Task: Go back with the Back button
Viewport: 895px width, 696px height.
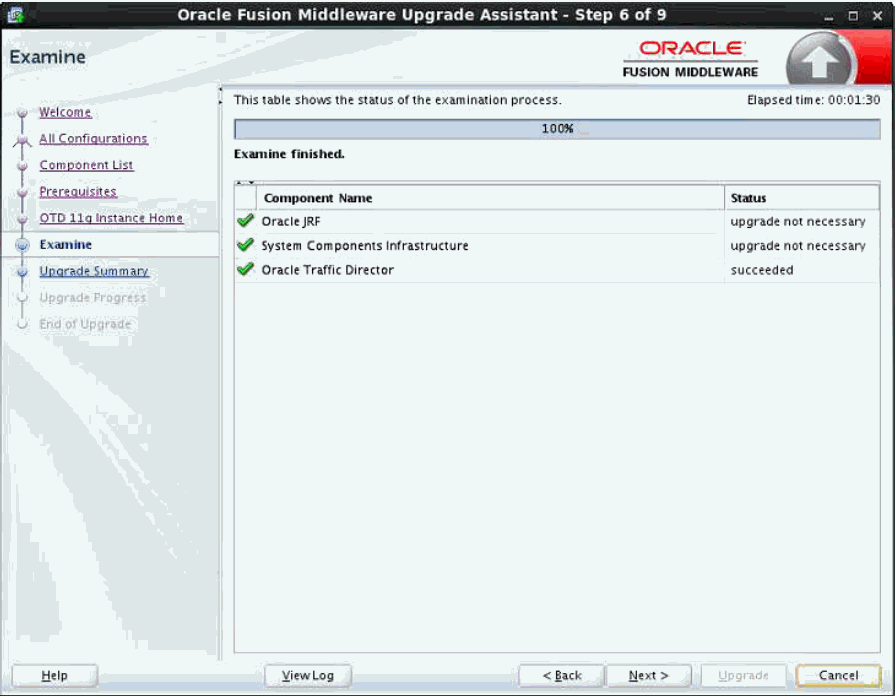Action: click(562, 675)
